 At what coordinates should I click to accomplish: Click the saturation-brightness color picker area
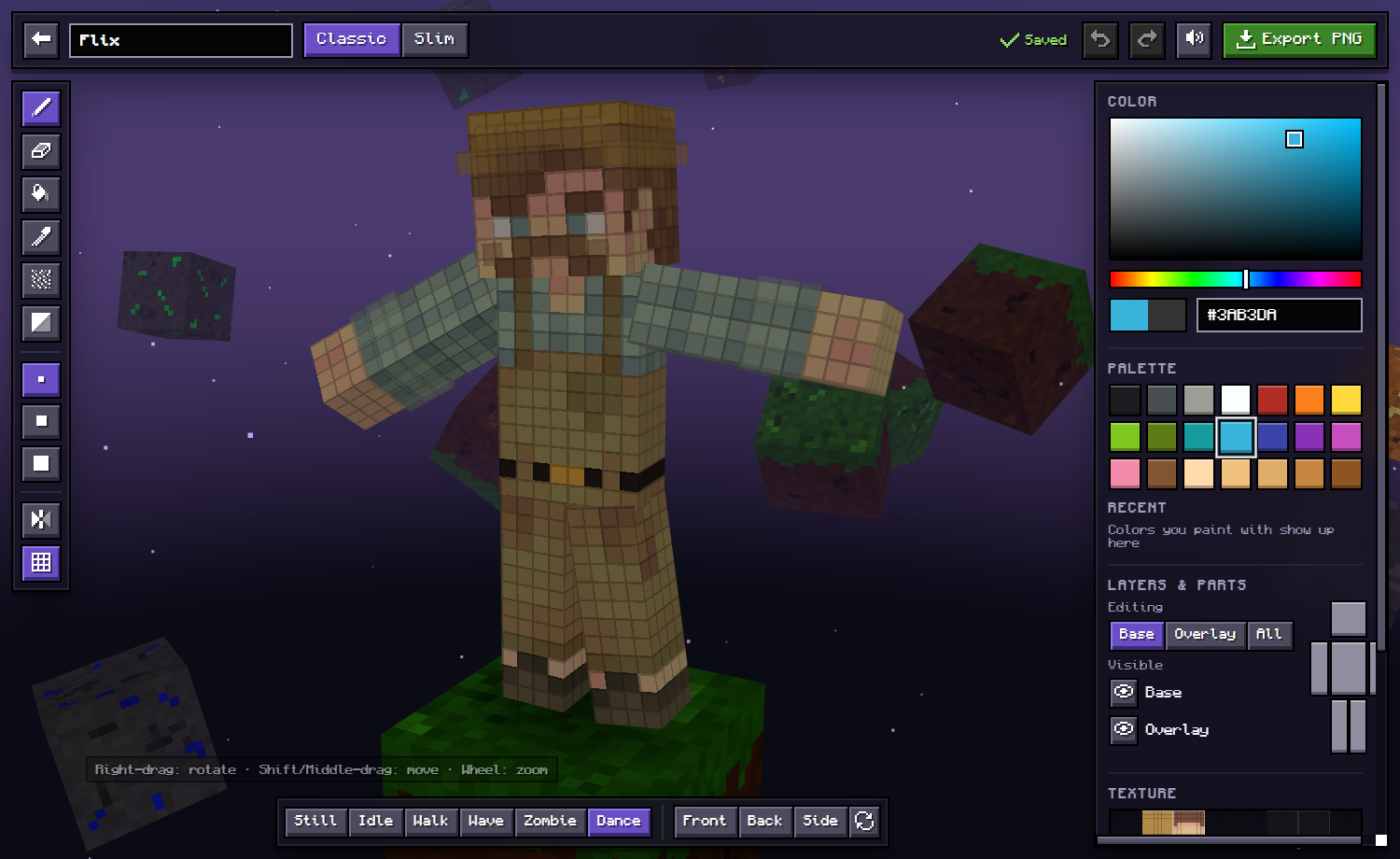point(1236,189)
